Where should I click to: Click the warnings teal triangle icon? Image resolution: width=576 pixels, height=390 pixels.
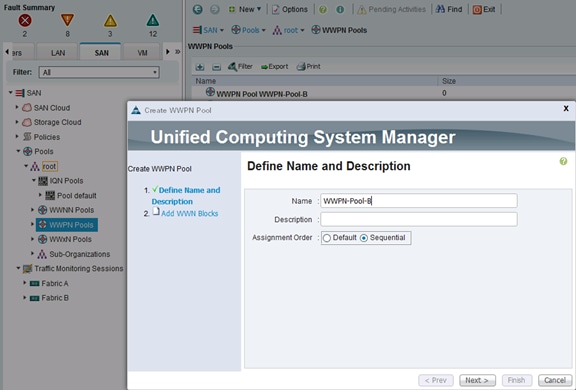click(152, 20)
